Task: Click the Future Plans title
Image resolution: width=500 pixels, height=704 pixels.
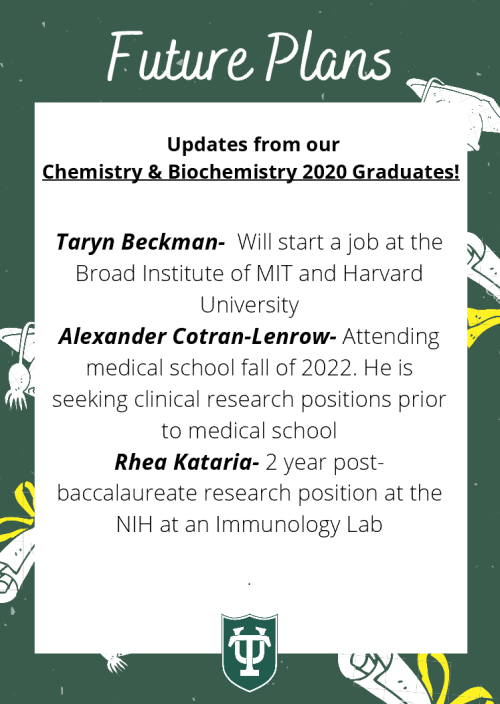Action: point(250,58)
